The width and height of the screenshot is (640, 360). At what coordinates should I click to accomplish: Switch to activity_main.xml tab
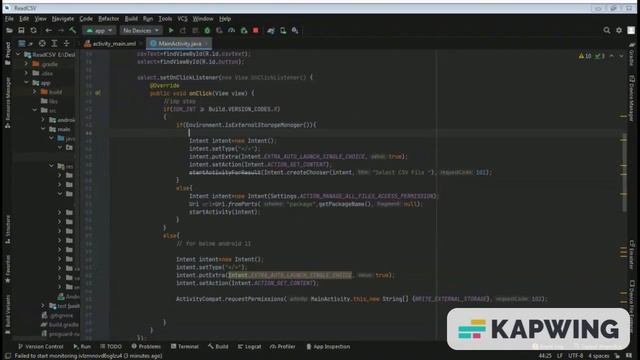pos(110,43)
